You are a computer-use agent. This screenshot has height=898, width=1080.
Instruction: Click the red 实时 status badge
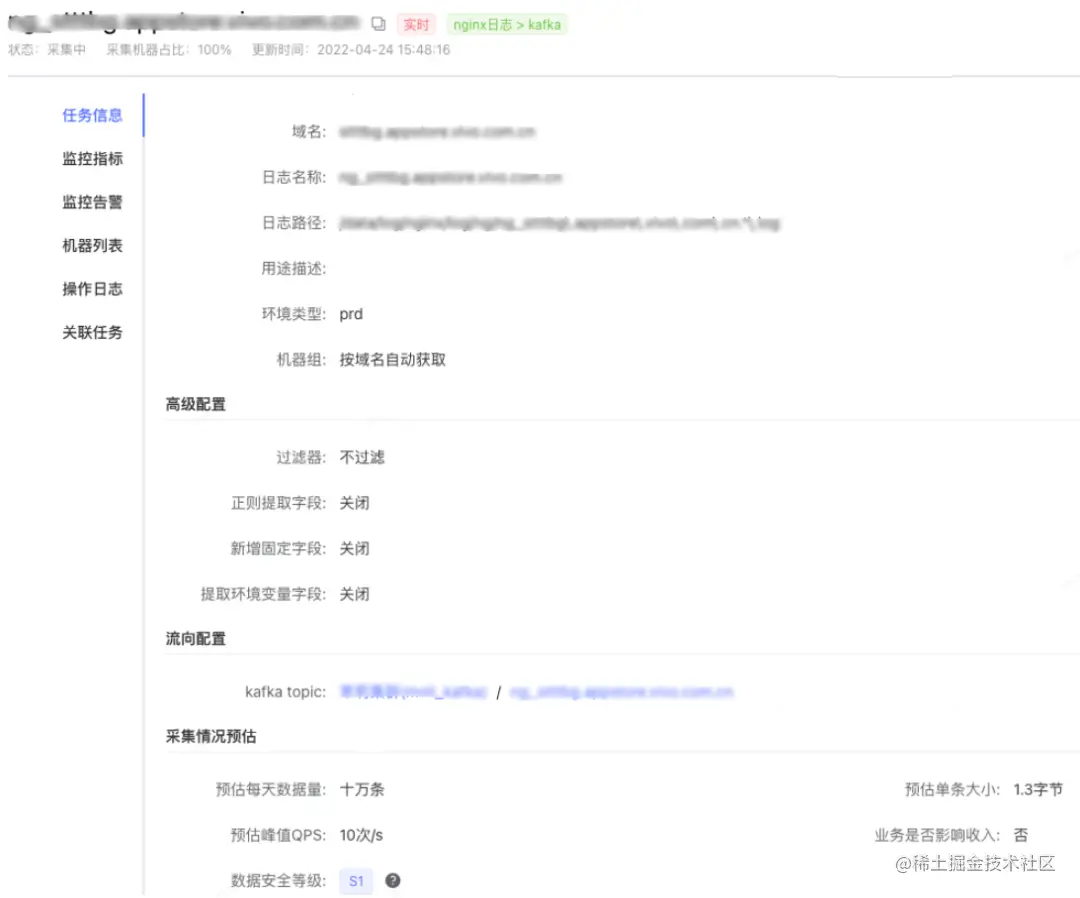point(416,25)
